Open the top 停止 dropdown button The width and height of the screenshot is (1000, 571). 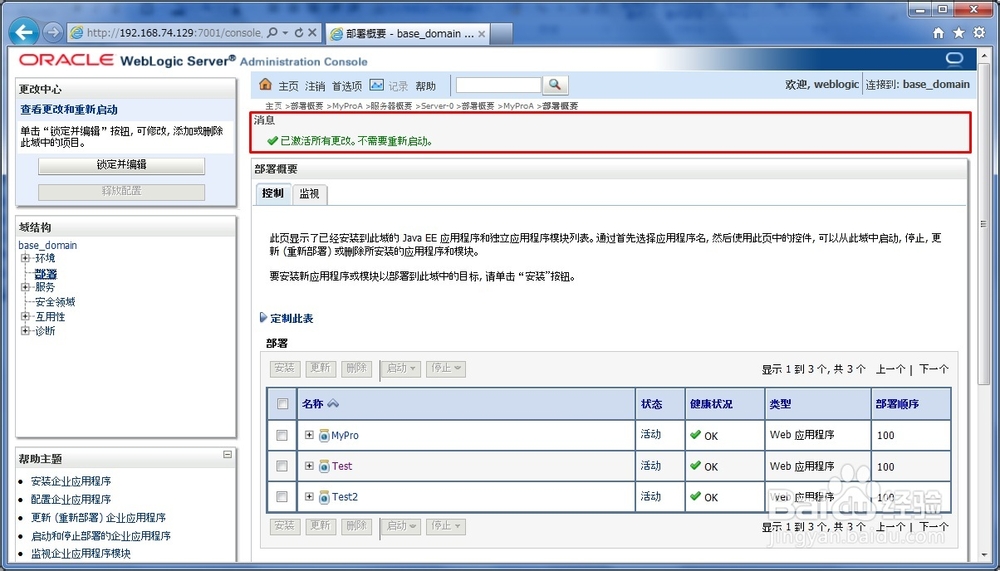446,368
